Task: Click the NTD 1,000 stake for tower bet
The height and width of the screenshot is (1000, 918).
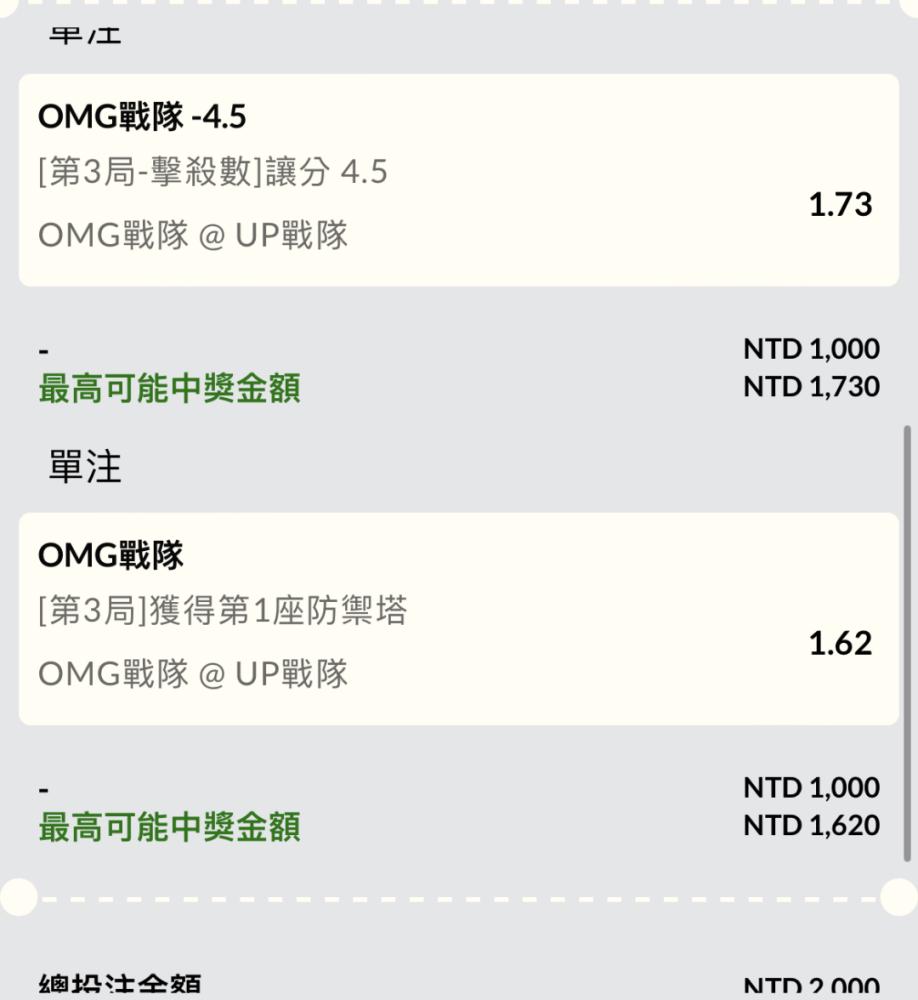Action: 811,788
